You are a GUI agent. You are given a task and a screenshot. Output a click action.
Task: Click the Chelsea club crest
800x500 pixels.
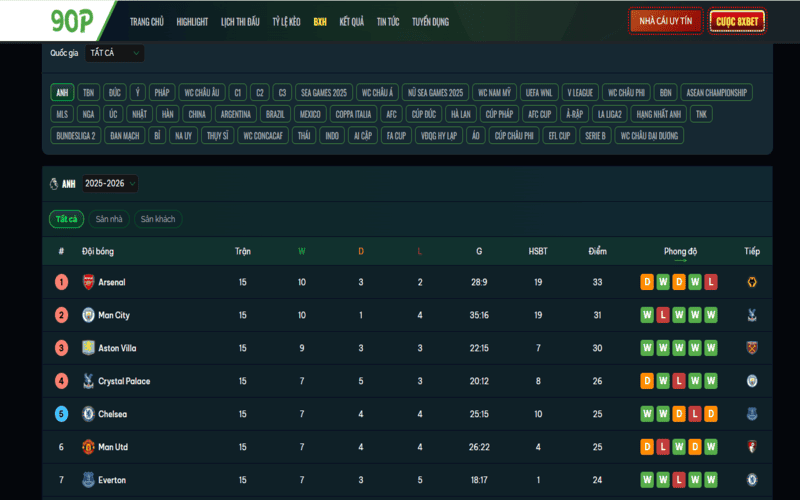click(x=88, y=414)
